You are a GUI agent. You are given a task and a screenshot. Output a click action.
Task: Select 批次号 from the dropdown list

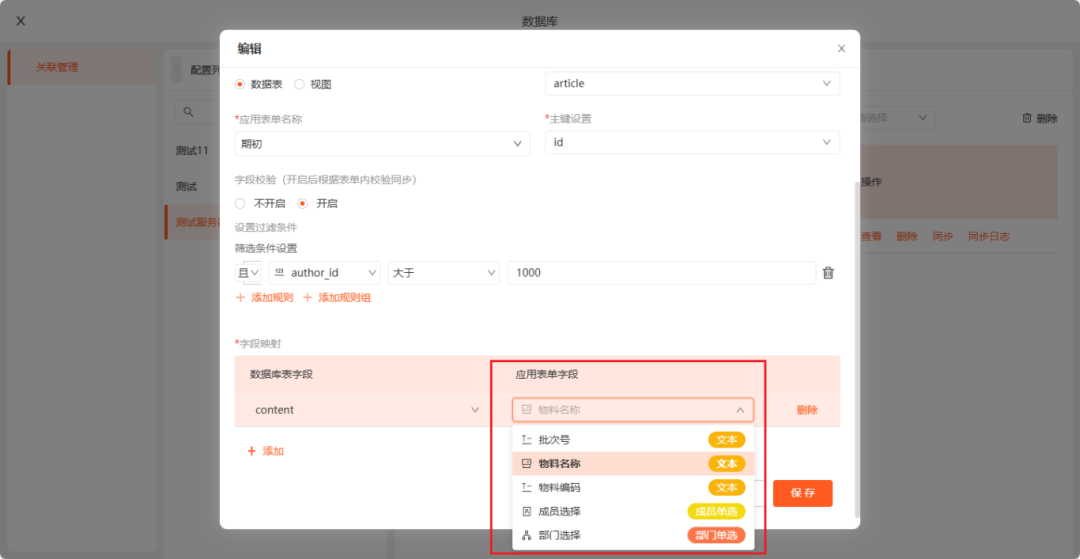pyautogui.click(x=633, y=440)
